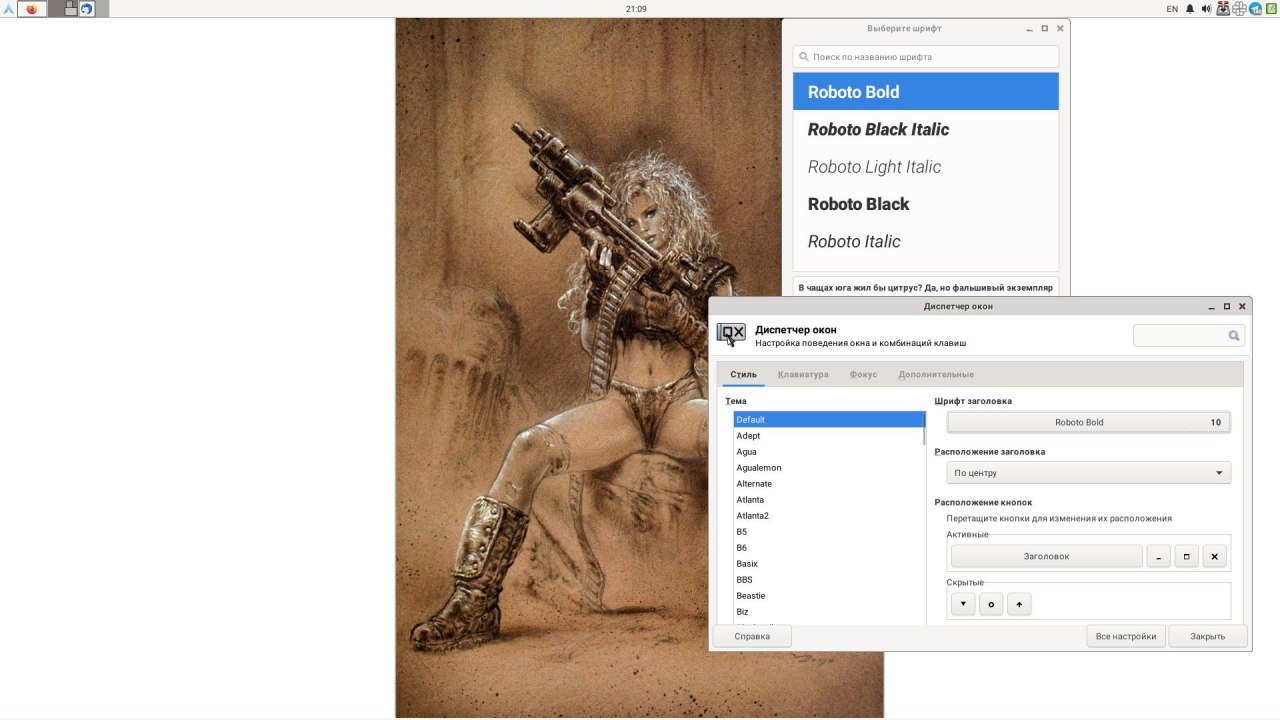Select the BBS theme
Screen dimensions: 1280x720
click(828, 580)
